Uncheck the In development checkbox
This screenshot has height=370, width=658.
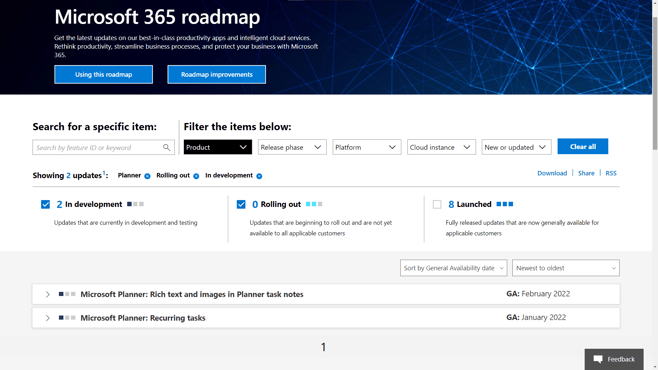[x=45, y=204]
